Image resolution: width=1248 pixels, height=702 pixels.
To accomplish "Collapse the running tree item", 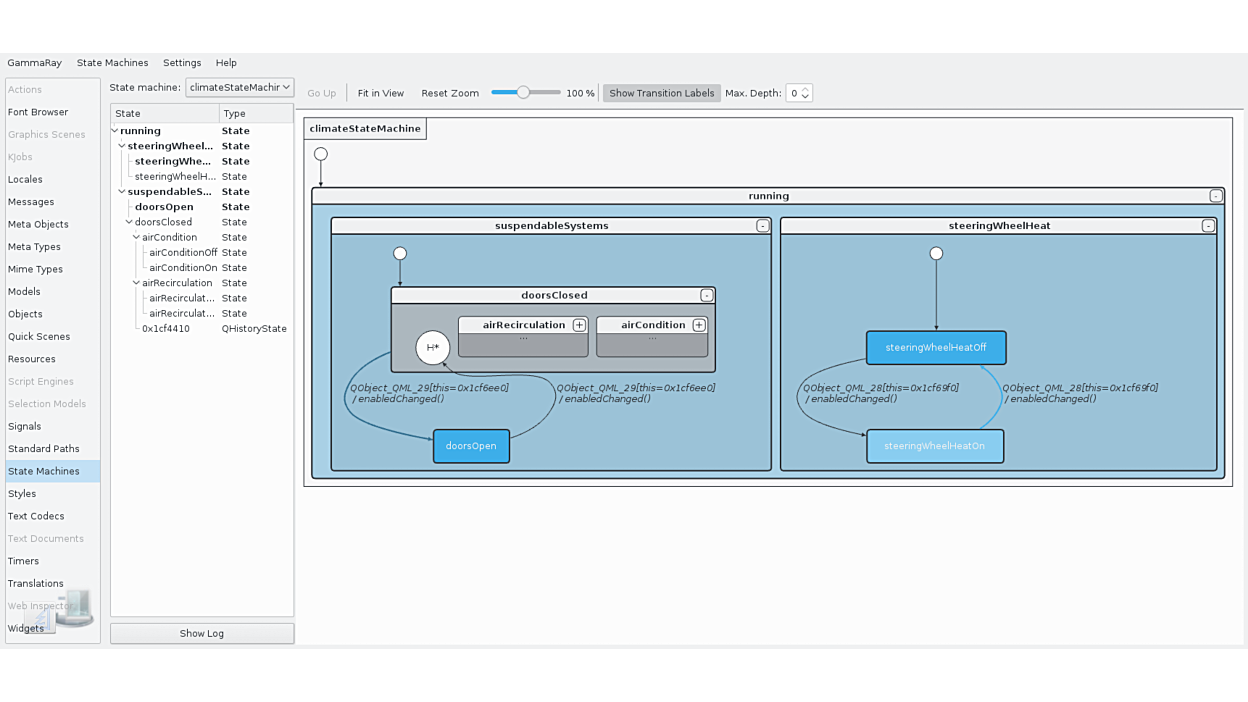I will 115,131.
